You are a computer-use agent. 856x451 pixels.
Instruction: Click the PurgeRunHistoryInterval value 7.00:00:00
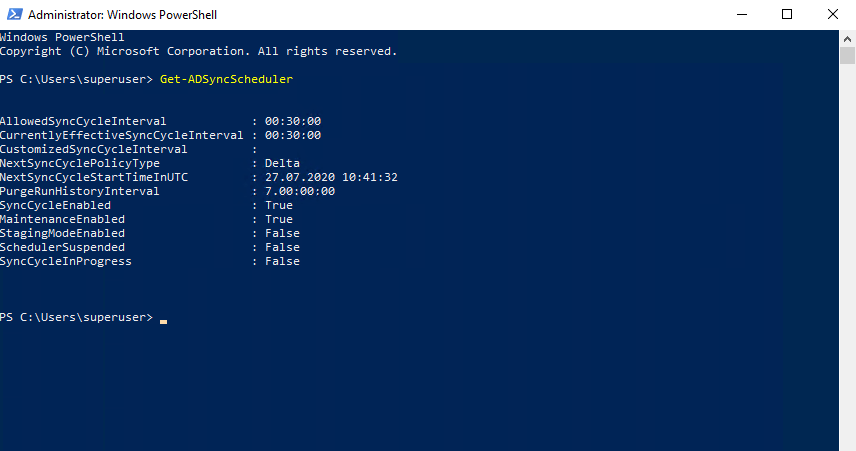300,191
